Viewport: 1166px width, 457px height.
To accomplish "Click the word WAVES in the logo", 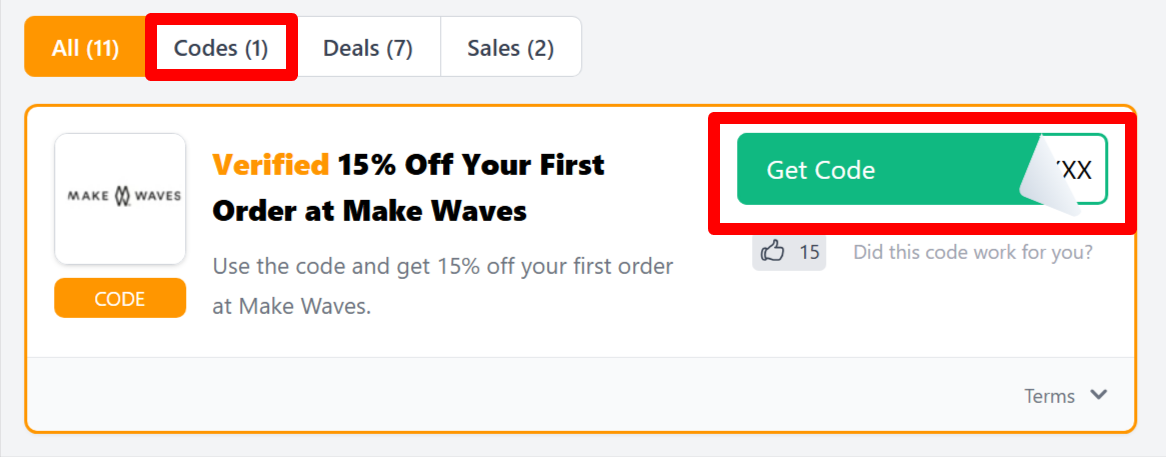I will (158, 196).
